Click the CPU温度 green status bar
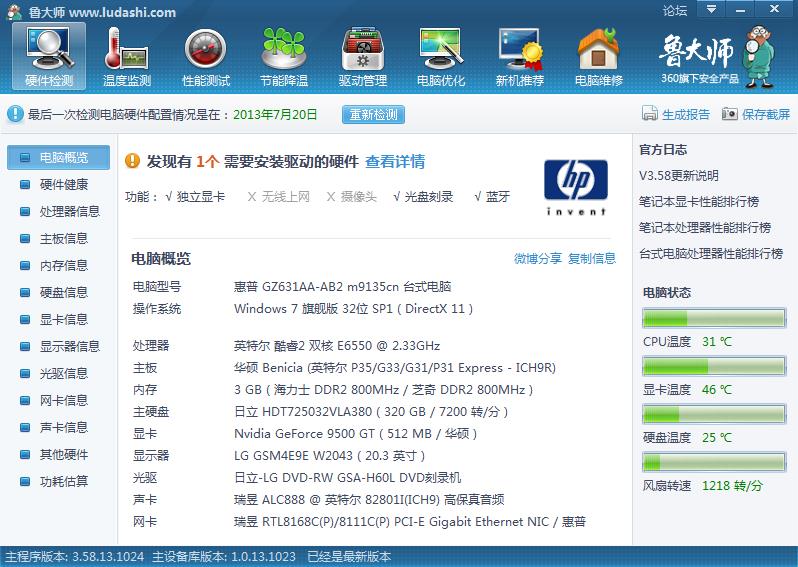 point(714,319)
